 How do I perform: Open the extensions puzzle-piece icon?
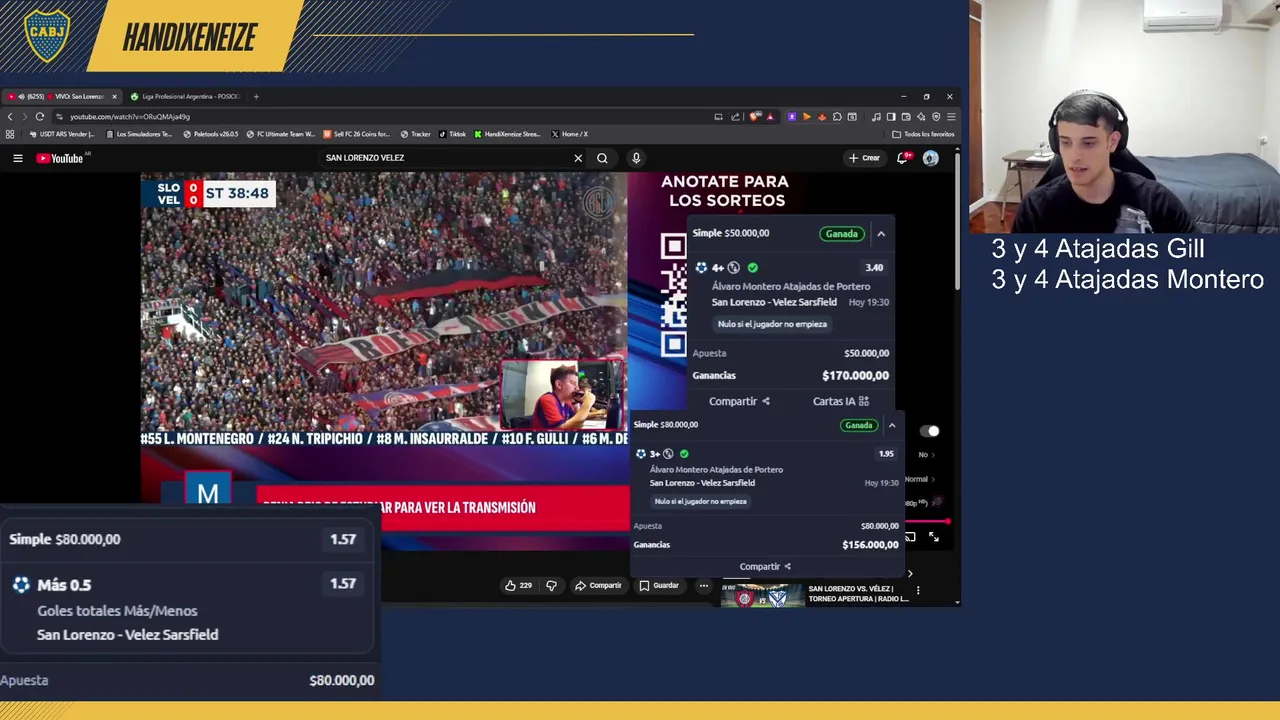tap(837, 117)
